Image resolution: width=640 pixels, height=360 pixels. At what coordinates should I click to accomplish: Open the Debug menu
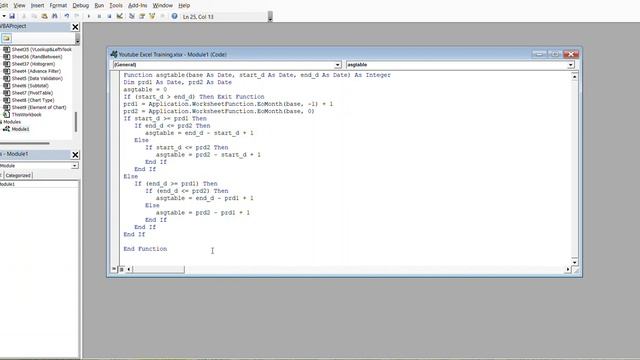tap(80, 6)
